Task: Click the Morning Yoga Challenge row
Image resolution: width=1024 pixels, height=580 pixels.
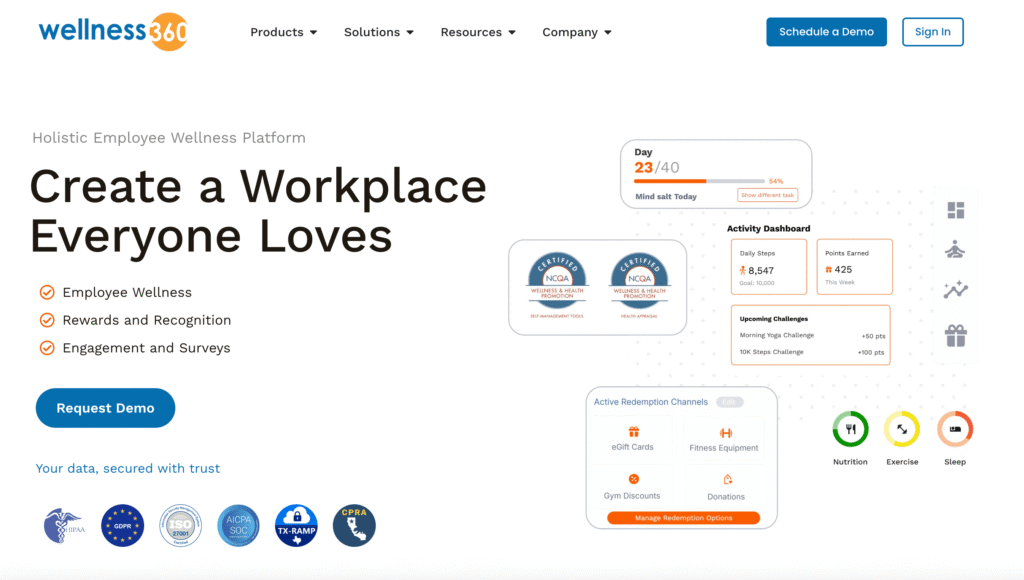Action: 812,336
